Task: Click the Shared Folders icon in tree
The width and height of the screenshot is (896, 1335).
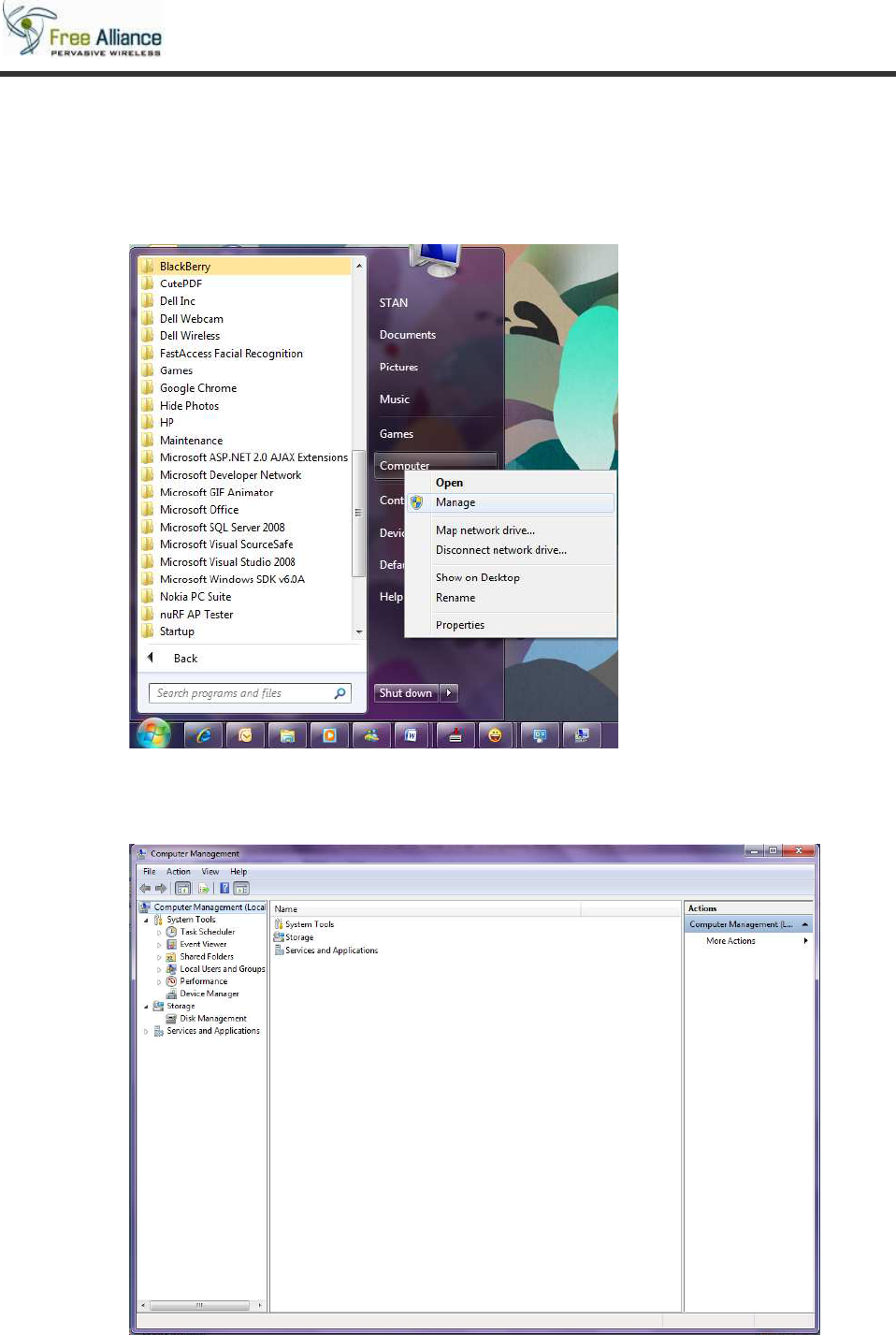Action: 171,956
